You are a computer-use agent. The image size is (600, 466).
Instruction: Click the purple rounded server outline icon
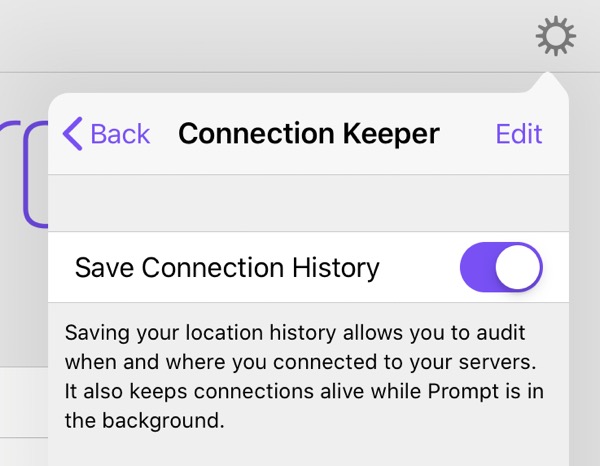click(x=36, y=174)
